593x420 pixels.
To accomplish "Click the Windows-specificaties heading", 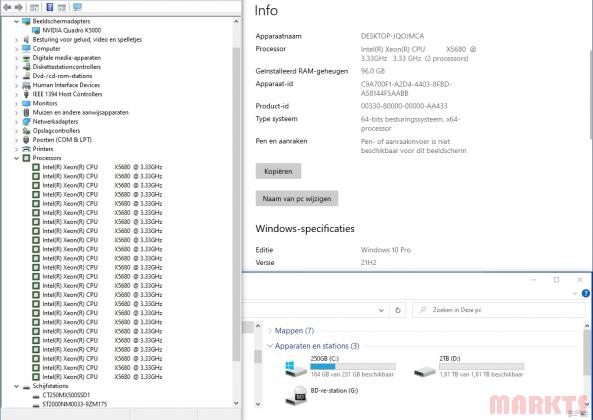I will pos(305,229).
